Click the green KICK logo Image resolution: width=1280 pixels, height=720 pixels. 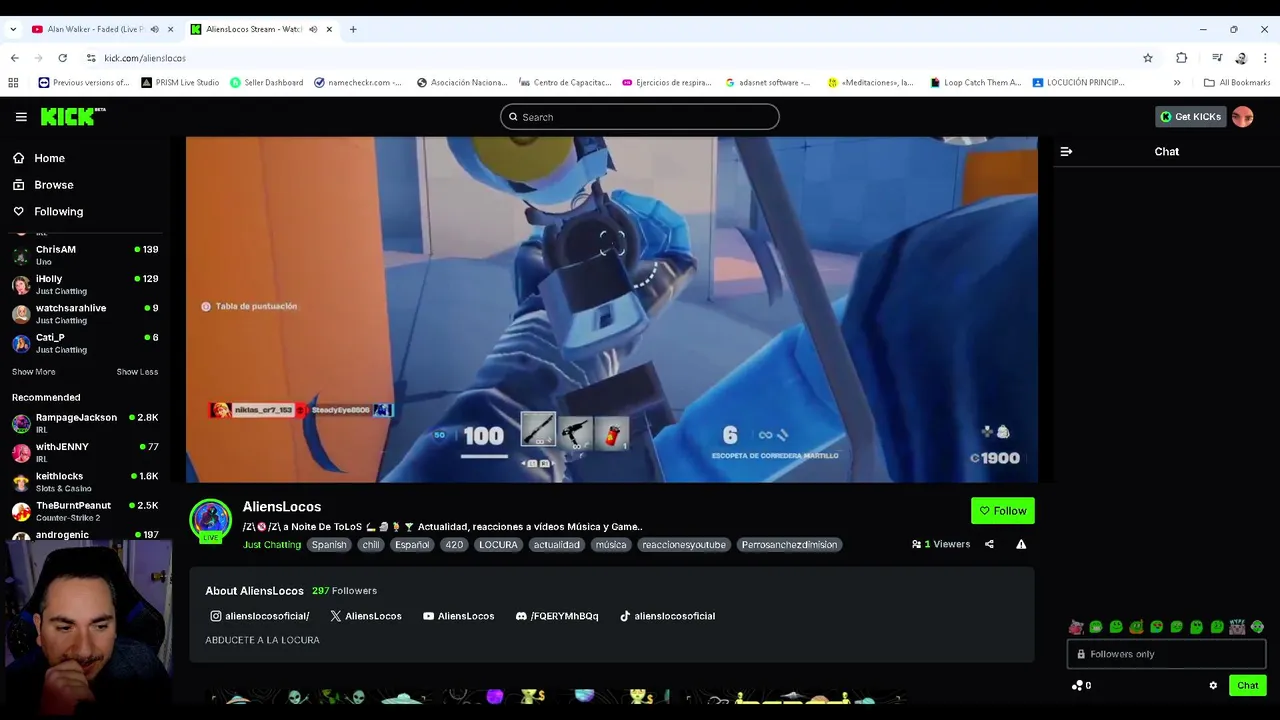[72, 117]
